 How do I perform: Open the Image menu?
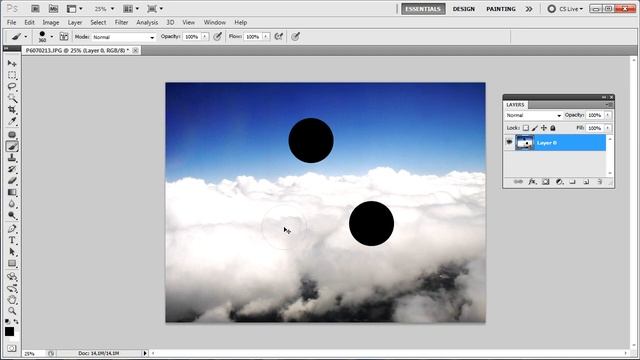coord(51,22)
